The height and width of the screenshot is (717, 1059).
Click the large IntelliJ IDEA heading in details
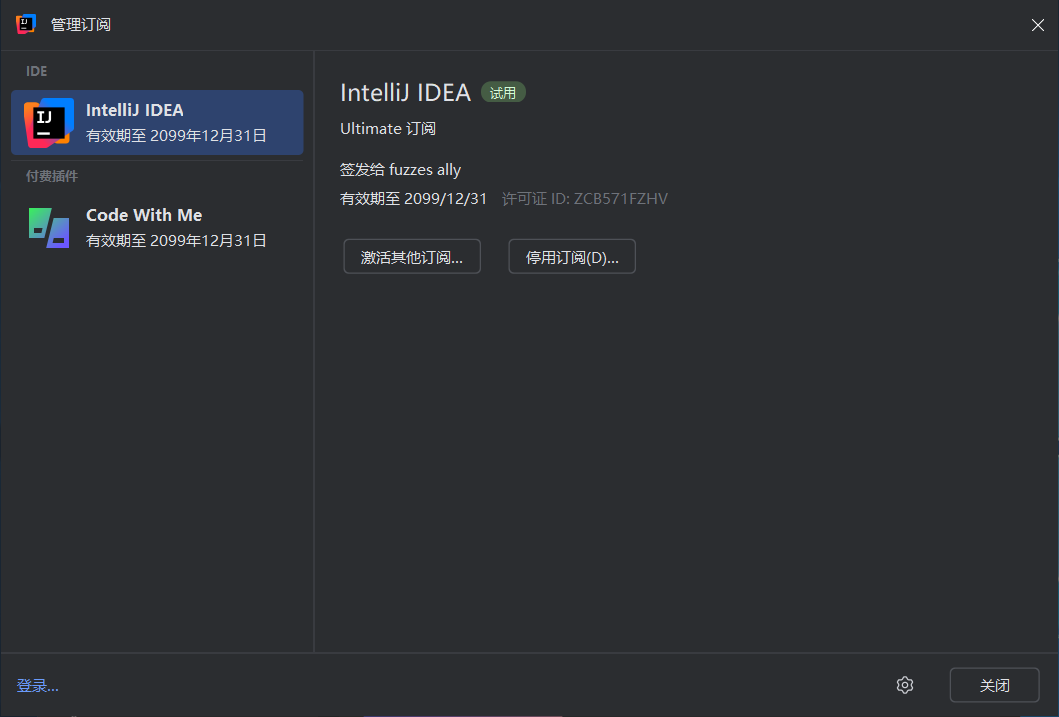point(405,93)
